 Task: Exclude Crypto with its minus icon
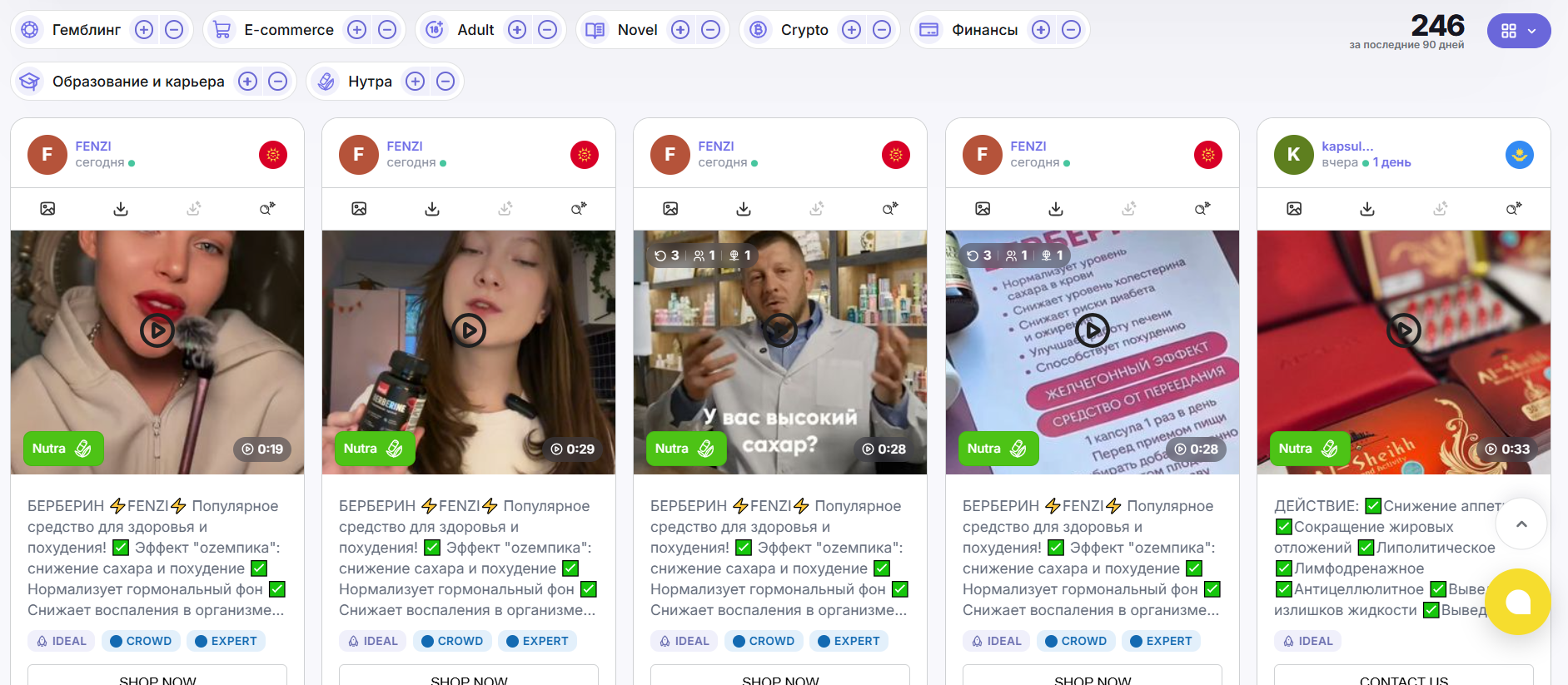882,30
